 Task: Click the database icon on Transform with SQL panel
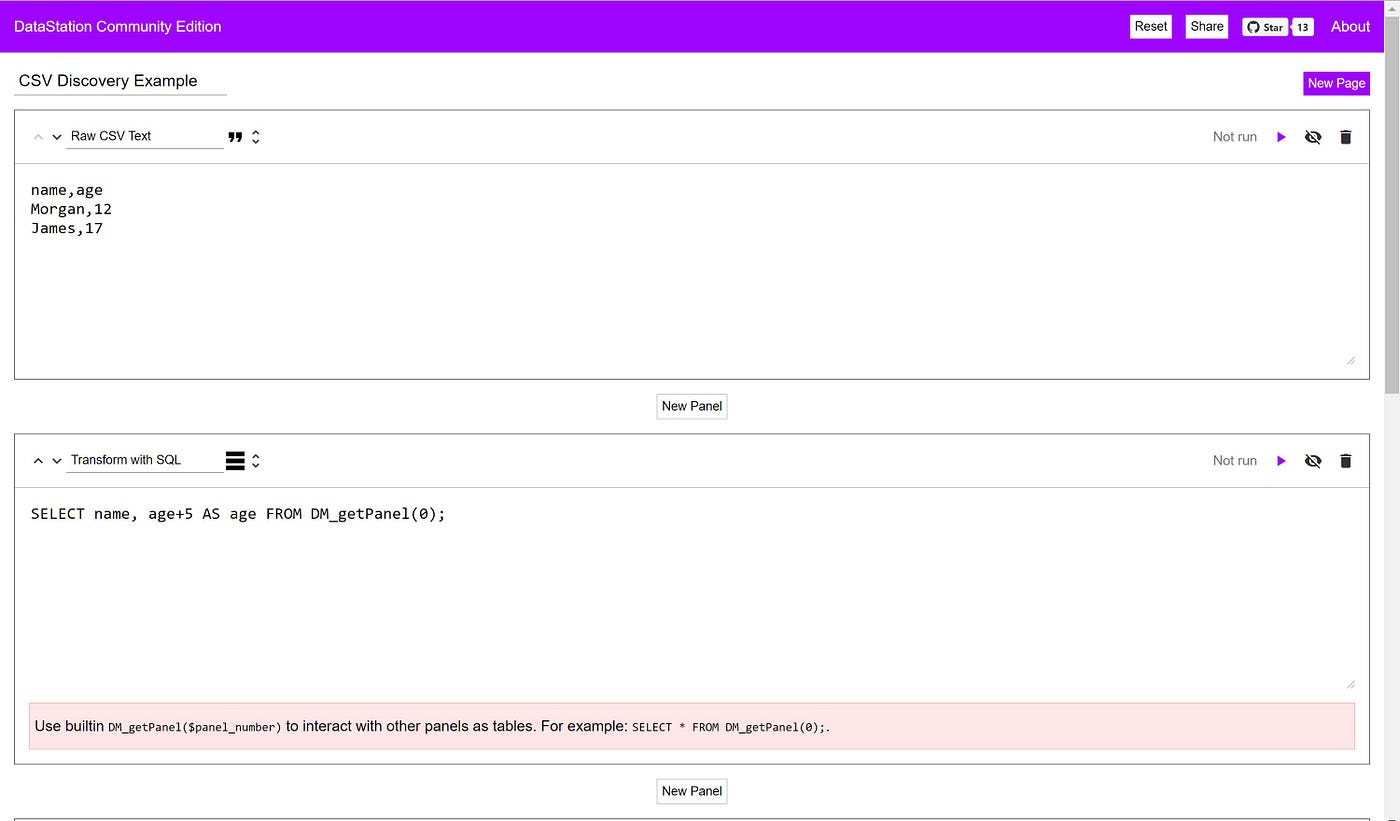coord(235,460)
